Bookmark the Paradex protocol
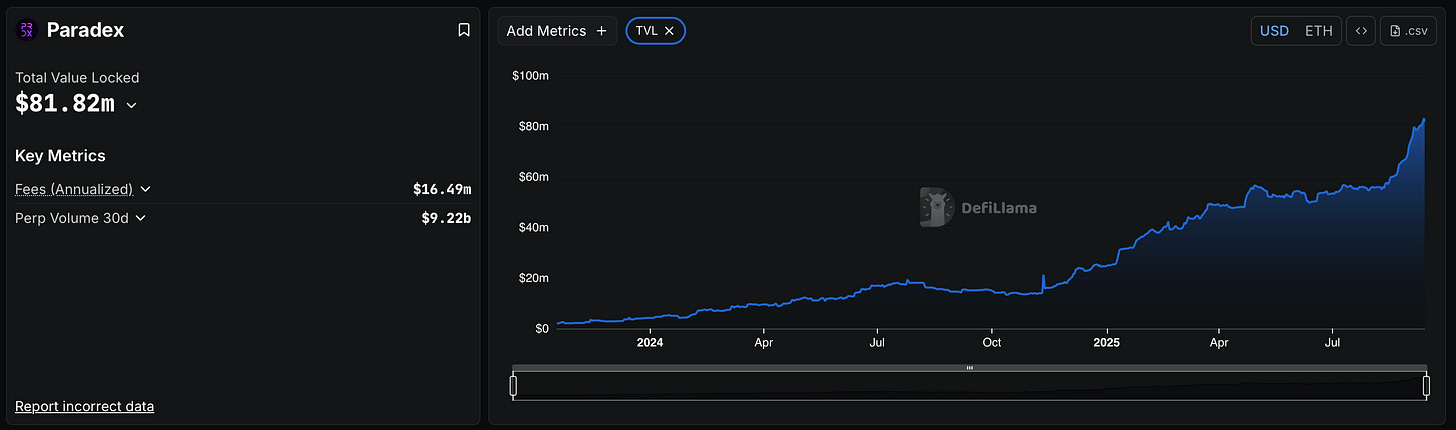The height and width of the screenshot is (430, 1456). [x=464, y=30]
